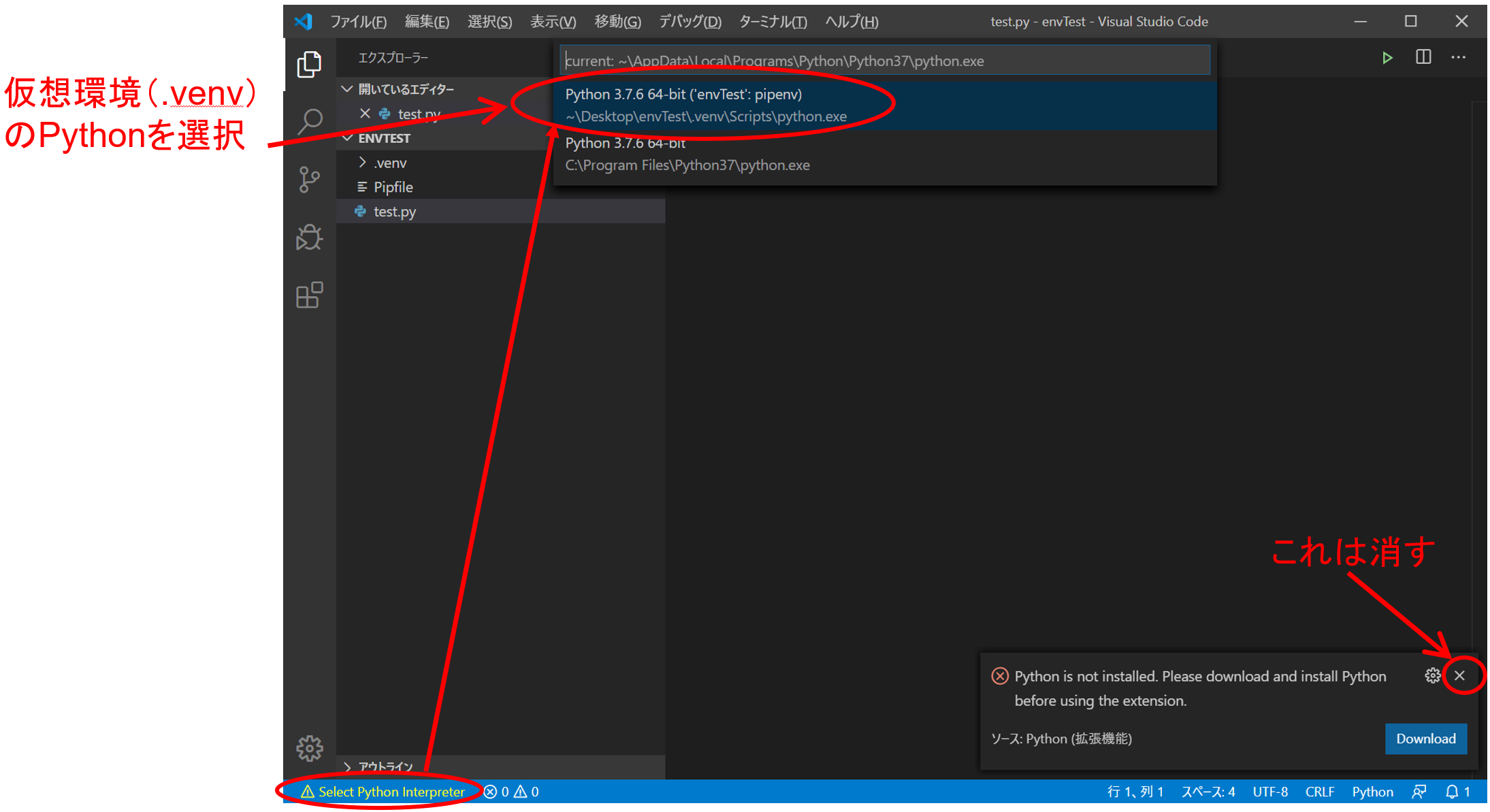
Task: Change line ending via CRLF status item
Action: coord(1319,792)
